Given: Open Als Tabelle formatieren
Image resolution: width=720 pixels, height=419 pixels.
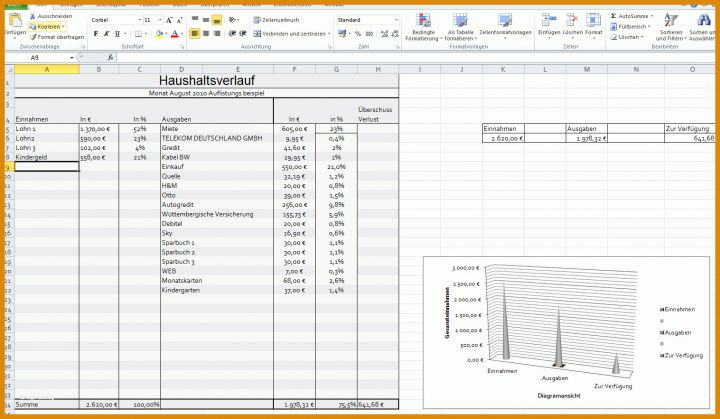Looking at the screenshot, I should coord(461,27).
